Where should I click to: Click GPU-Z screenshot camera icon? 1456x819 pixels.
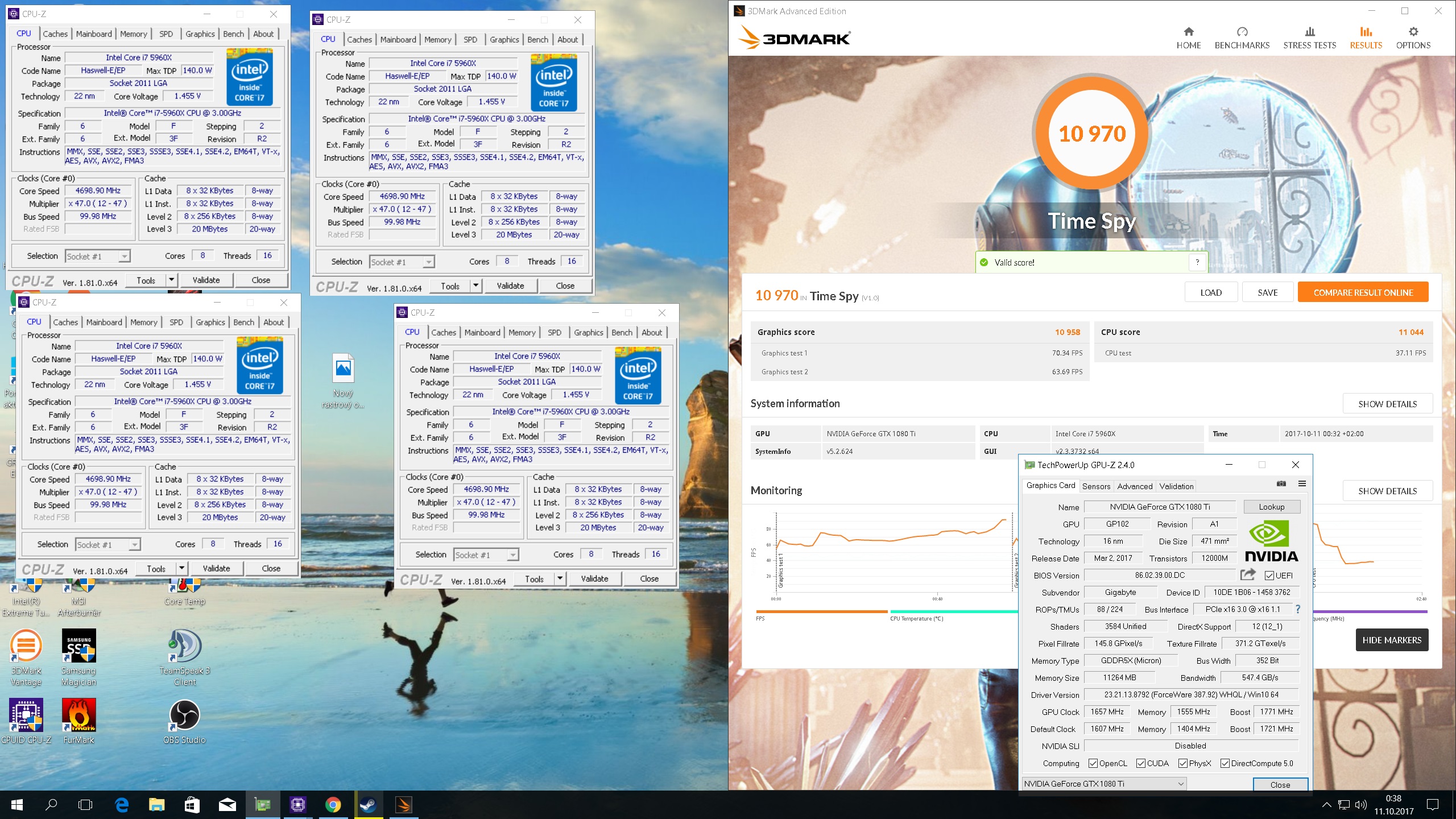coord(1281,483)
